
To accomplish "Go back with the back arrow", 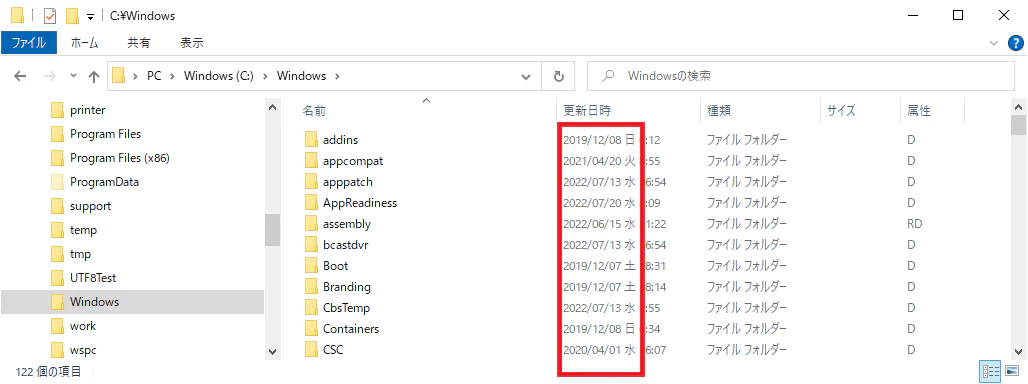I will 20,76.
